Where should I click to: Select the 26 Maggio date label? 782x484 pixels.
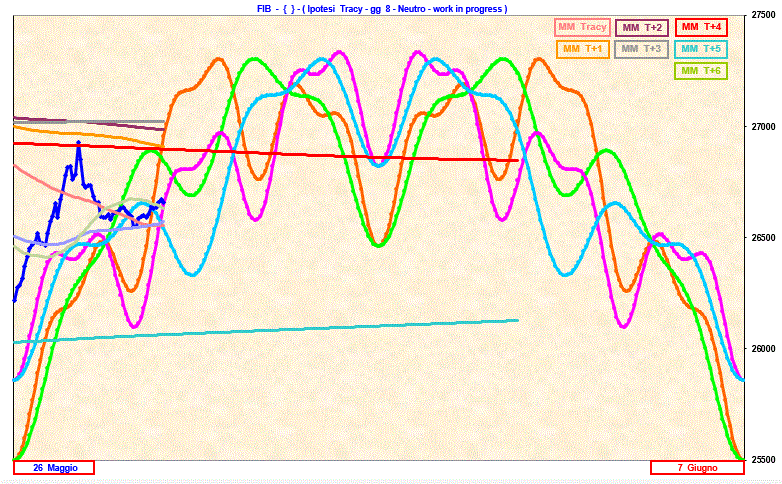54,468
